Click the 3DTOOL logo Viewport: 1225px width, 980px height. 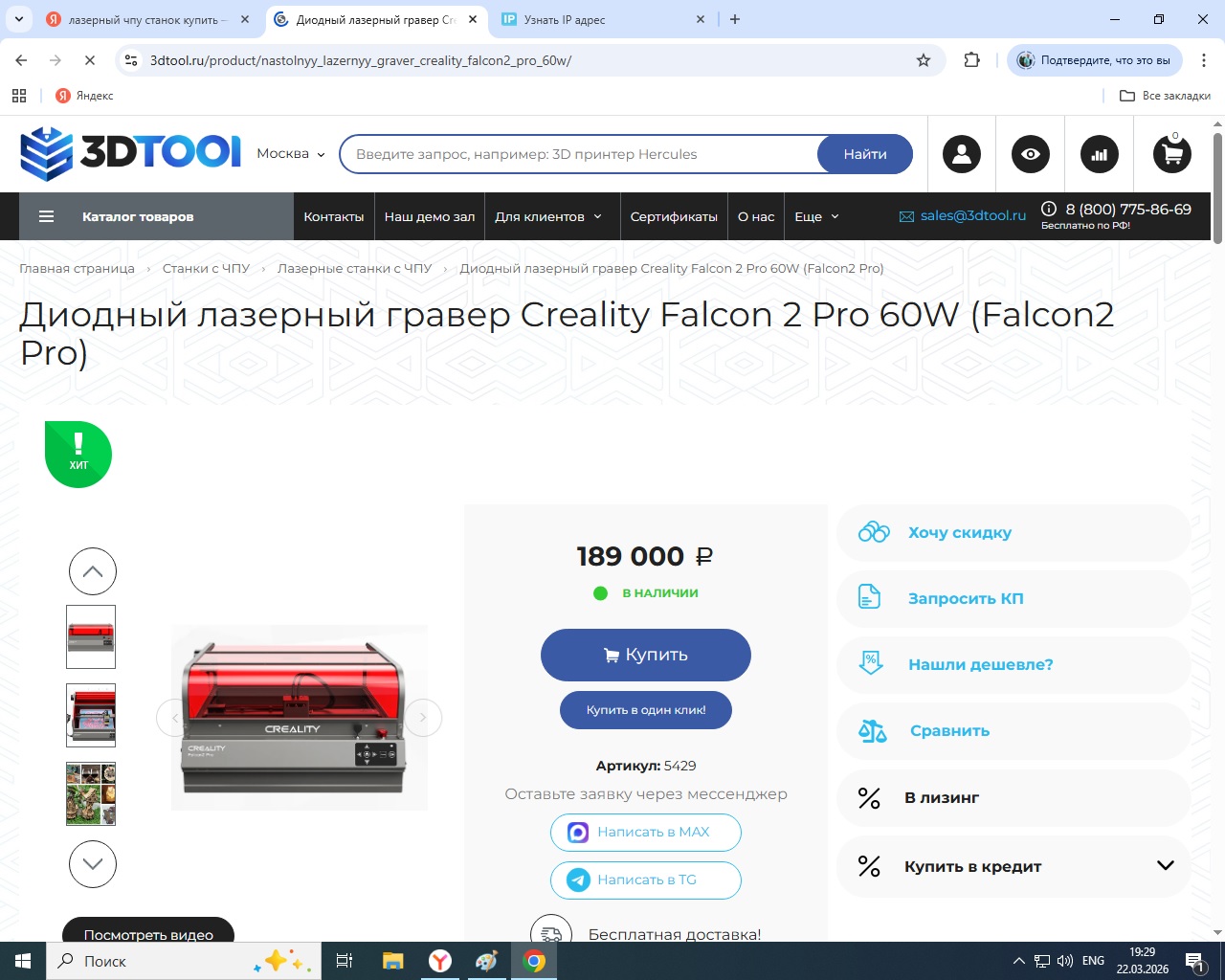pos(130,153)
